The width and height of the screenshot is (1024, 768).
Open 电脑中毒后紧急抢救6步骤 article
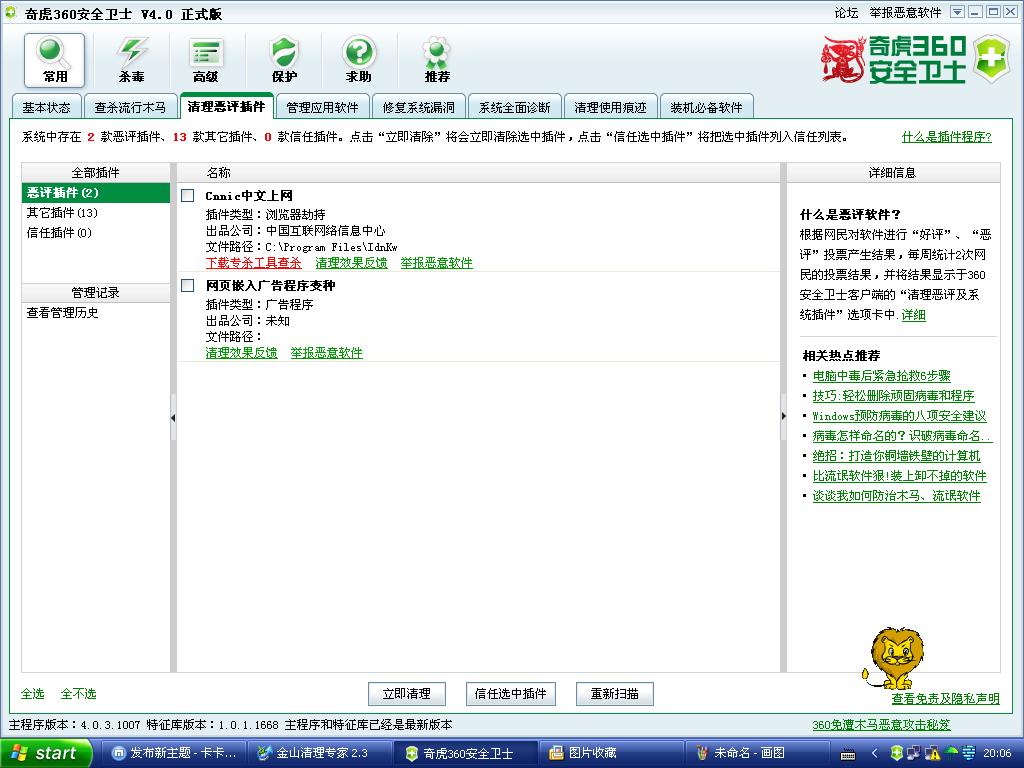coord(882,376)
